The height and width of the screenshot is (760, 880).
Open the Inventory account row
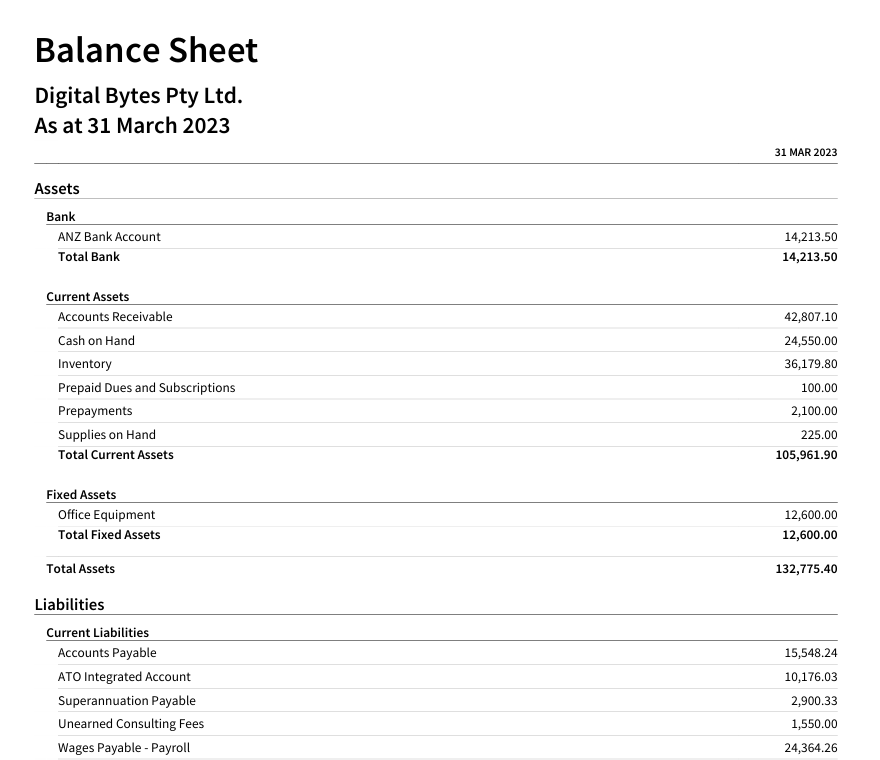pyautogui.click(x=85, y=364)
